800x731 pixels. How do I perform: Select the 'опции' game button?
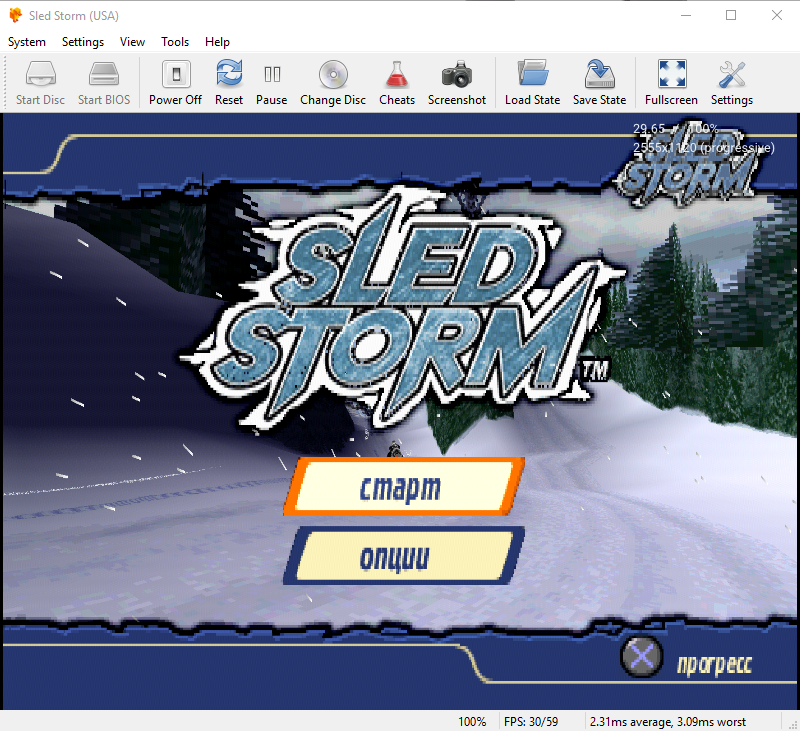pos(404,556)
